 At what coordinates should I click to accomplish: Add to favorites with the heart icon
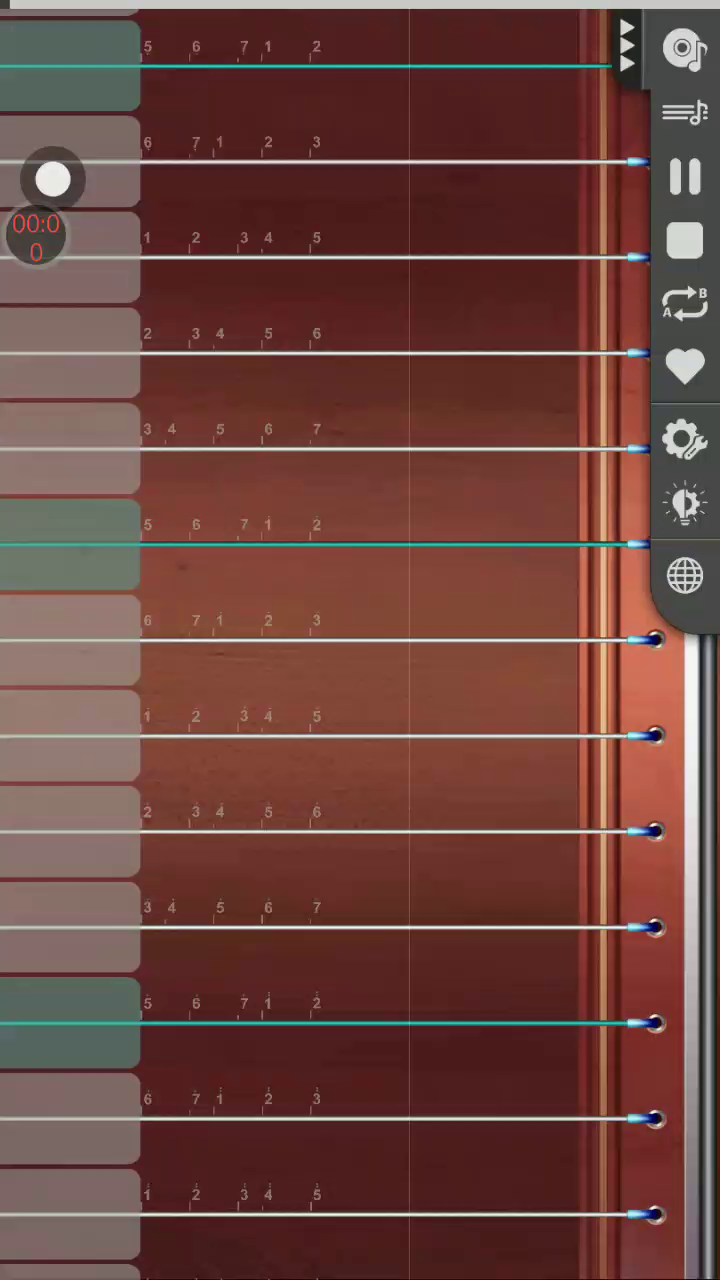(685, 367)
